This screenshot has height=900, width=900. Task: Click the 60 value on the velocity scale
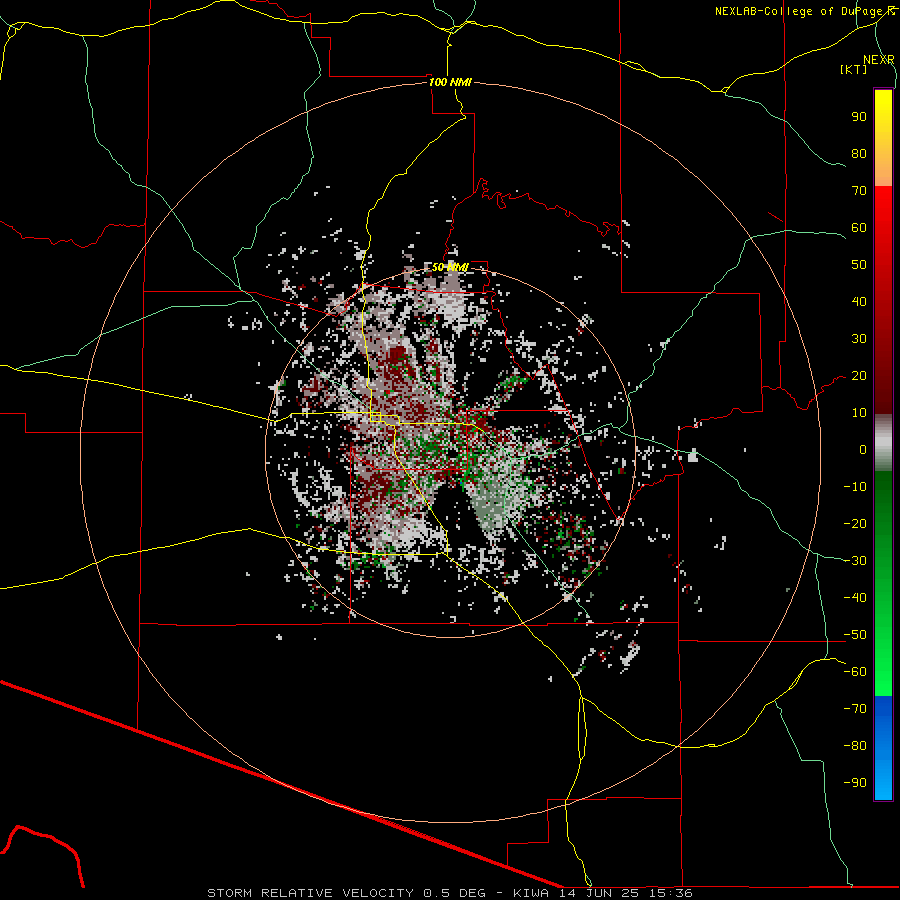[859, 228]
